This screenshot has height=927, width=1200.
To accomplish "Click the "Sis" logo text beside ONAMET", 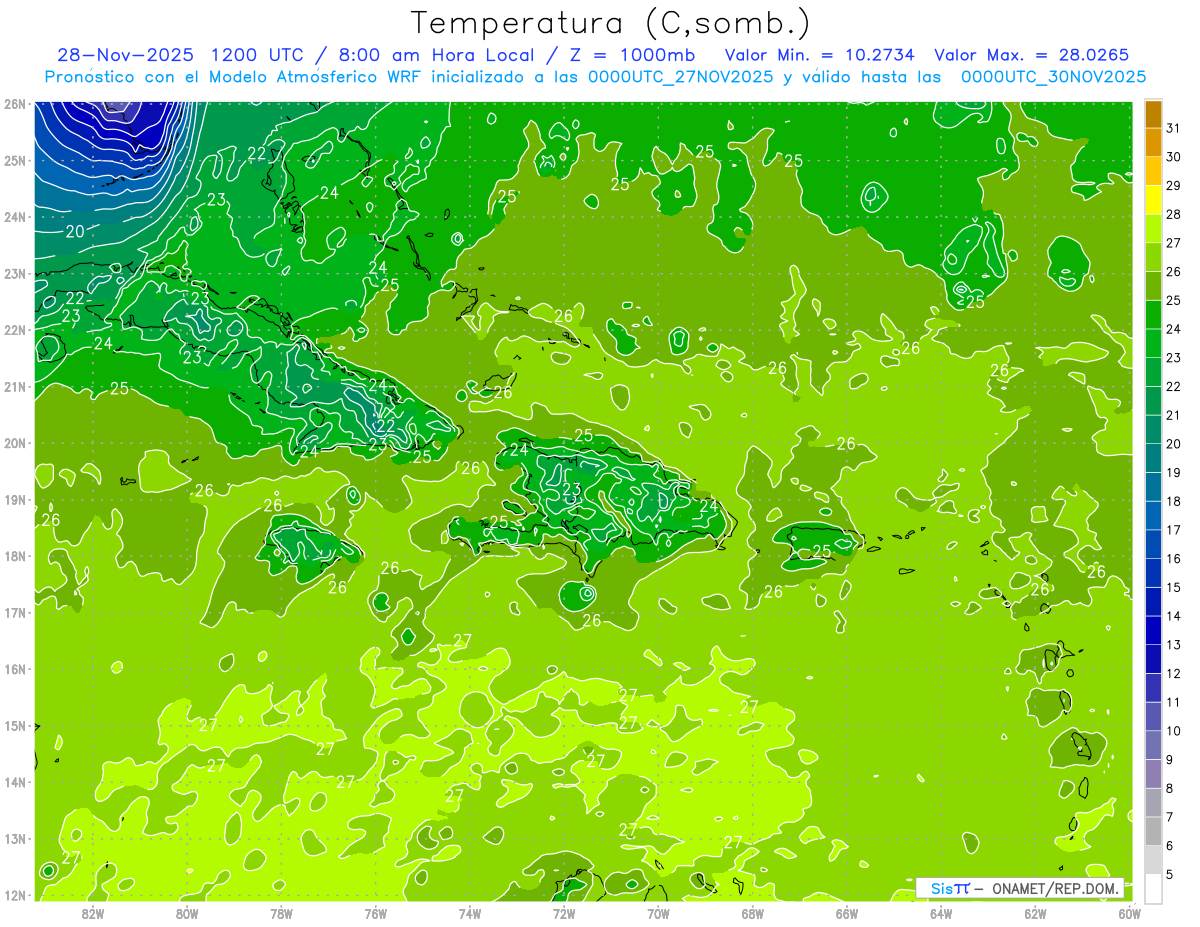I will tap(940, 887).
